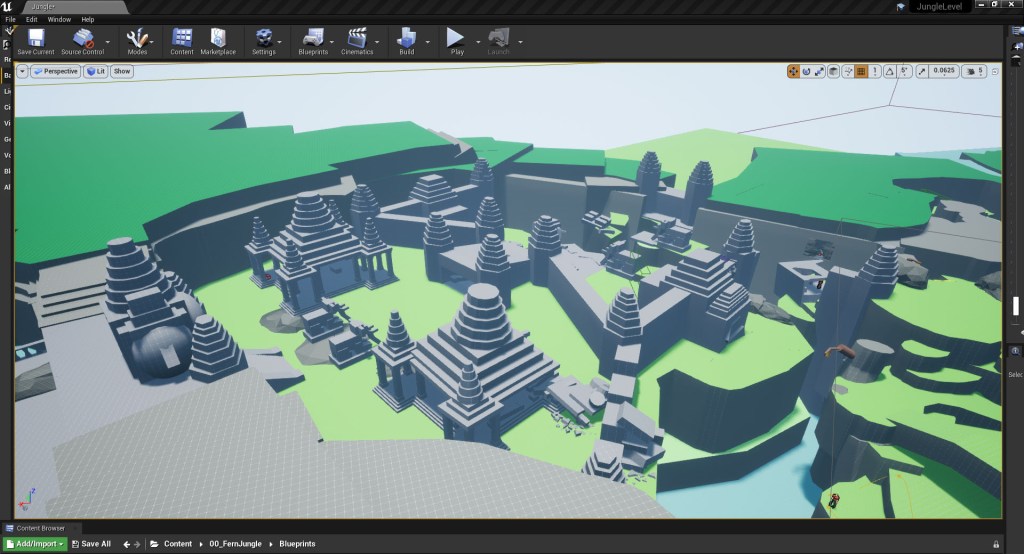Open the viewport options arrow dropdown

22,71
